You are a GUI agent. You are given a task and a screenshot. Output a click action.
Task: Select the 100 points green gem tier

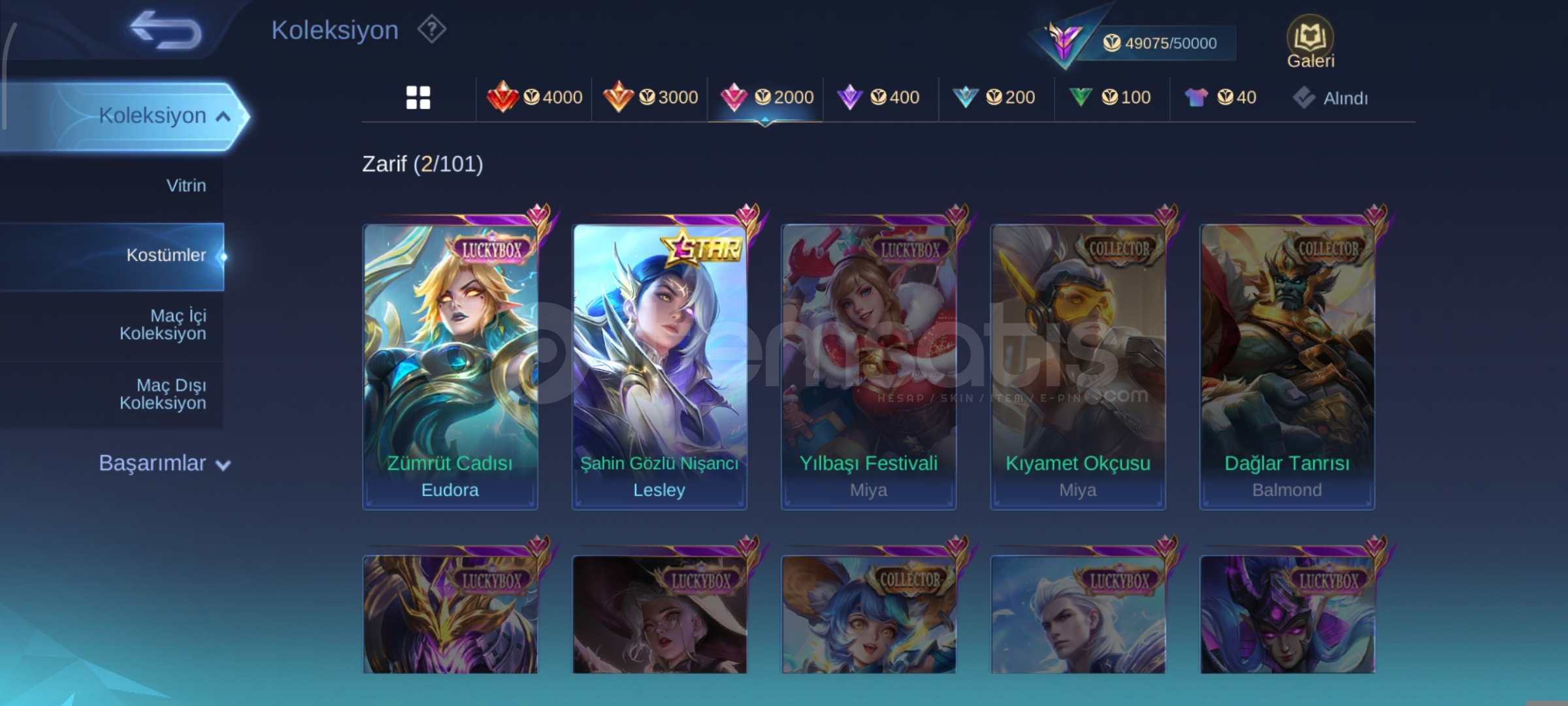point(1109,97)
